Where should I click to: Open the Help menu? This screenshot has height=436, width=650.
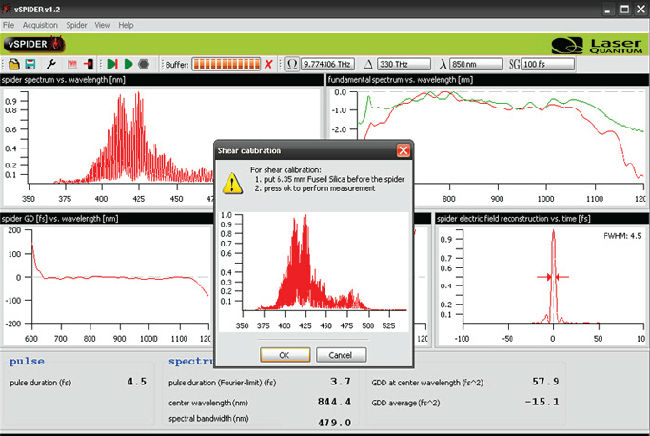tap(127, 24)
